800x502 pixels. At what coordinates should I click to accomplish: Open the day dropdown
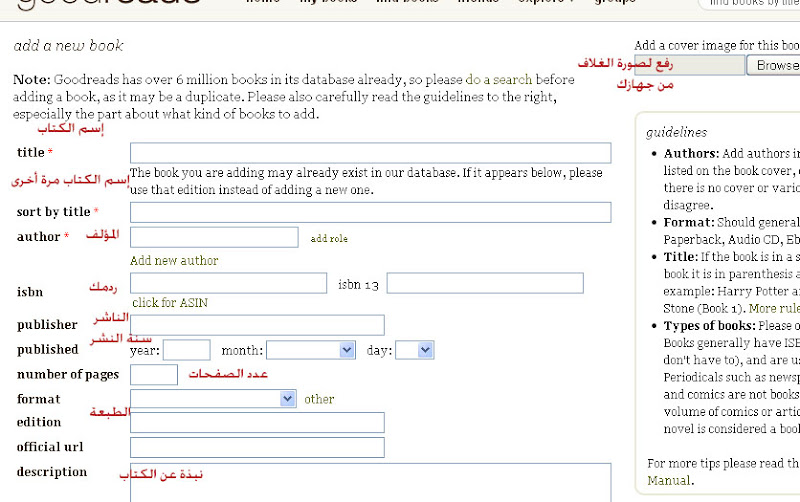[414, 350]
